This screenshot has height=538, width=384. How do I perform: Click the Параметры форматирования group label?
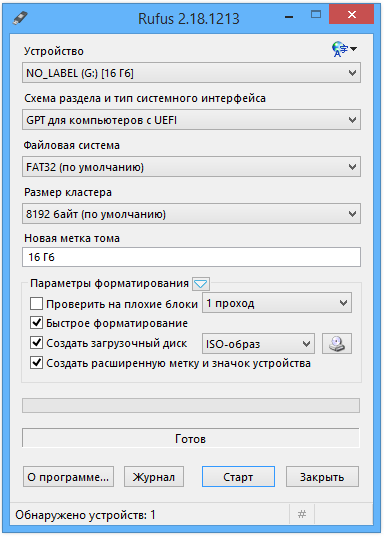pos(109,283)
